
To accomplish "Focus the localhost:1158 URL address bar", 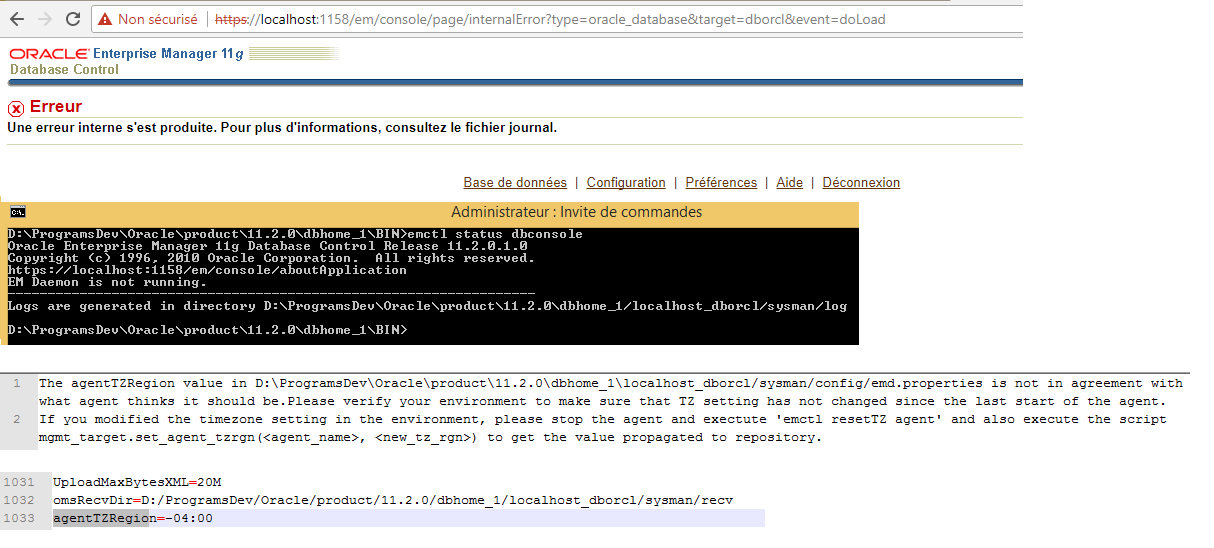I will click(x=550, y=19).
